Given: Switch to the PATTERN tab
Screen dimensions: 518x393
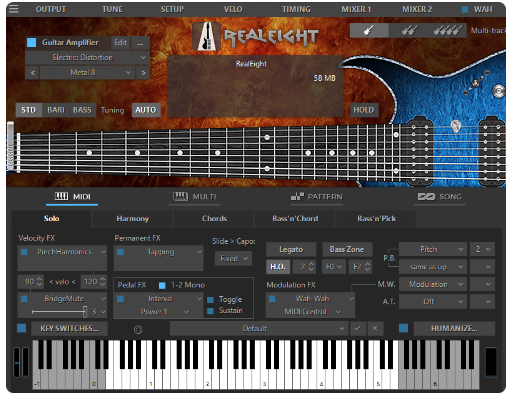Looking at the screenshot, I should click(x=316, y=197).
